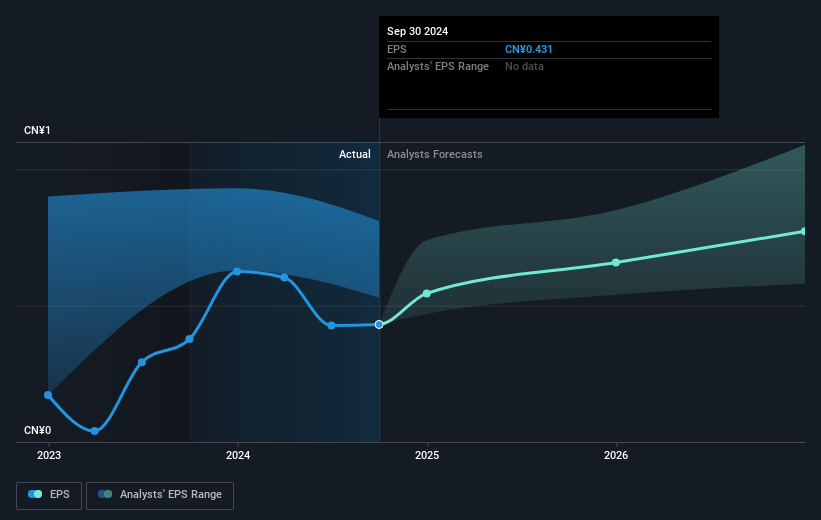Click the CN¥0 y-axis label
This screenshot has width=821, height=520.
38,430
